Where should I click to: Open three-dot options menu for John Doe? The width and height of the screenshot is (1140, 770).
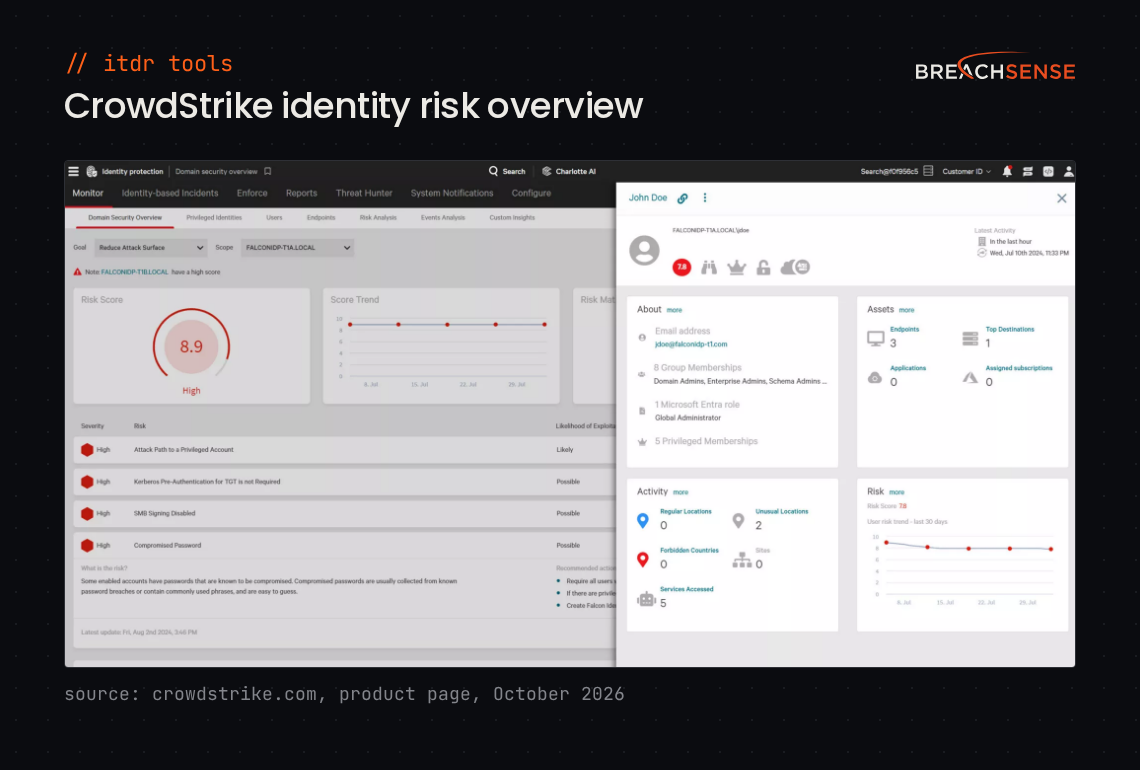(705, 198)
